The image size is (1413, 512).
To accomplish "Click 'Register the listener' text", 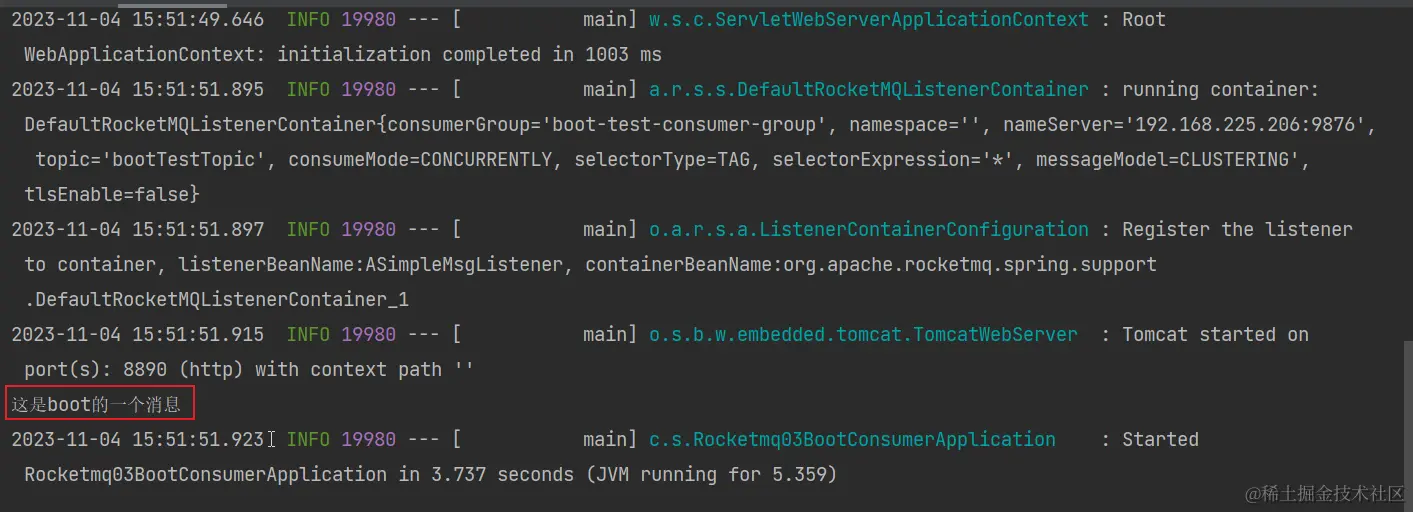I will pyautogui.click(x=1237, y=229).
